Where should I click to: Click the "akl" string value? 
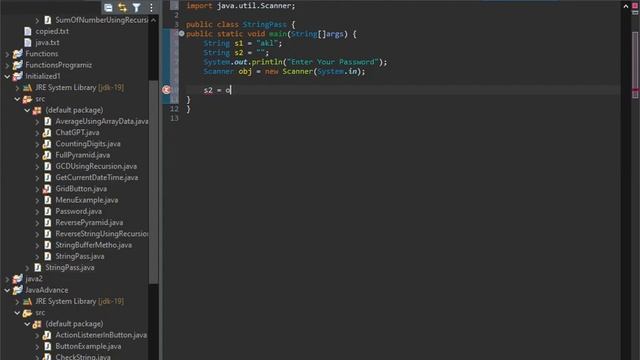click(x=267, y=43)
